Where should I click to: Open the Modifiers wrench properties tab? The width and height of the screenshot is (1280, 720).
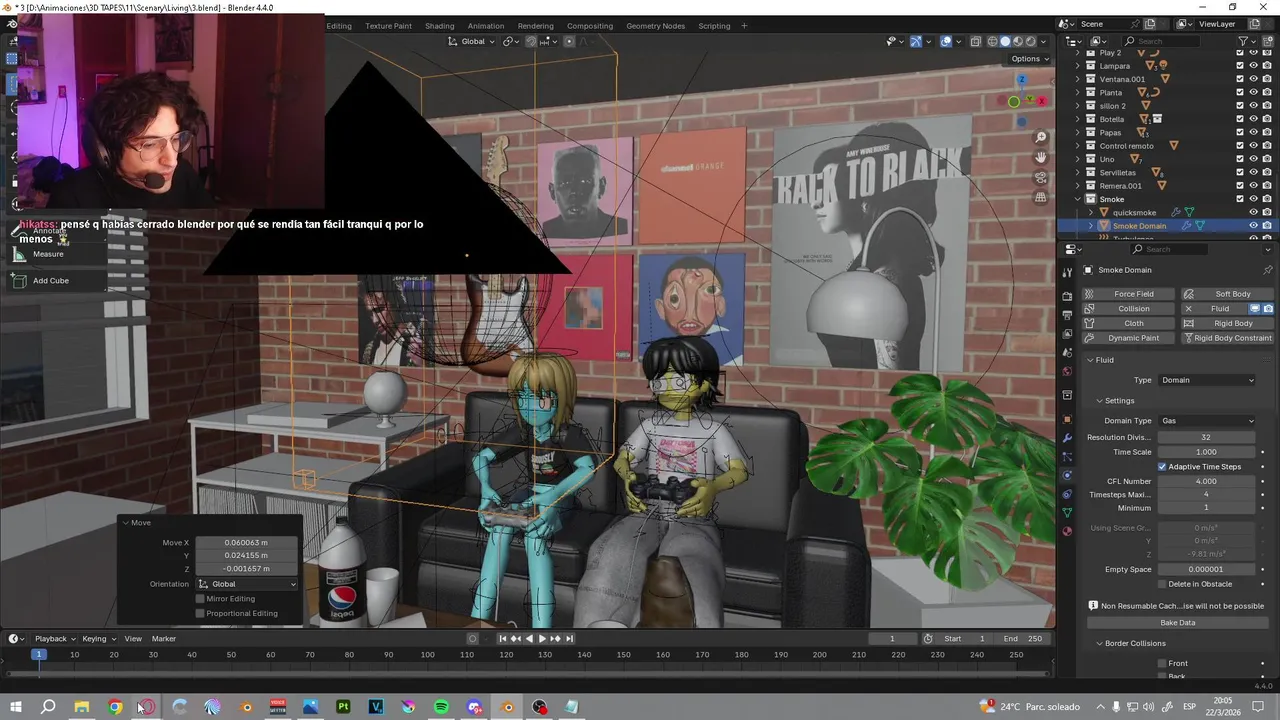pyautogui.click(x=1067, y=438)
